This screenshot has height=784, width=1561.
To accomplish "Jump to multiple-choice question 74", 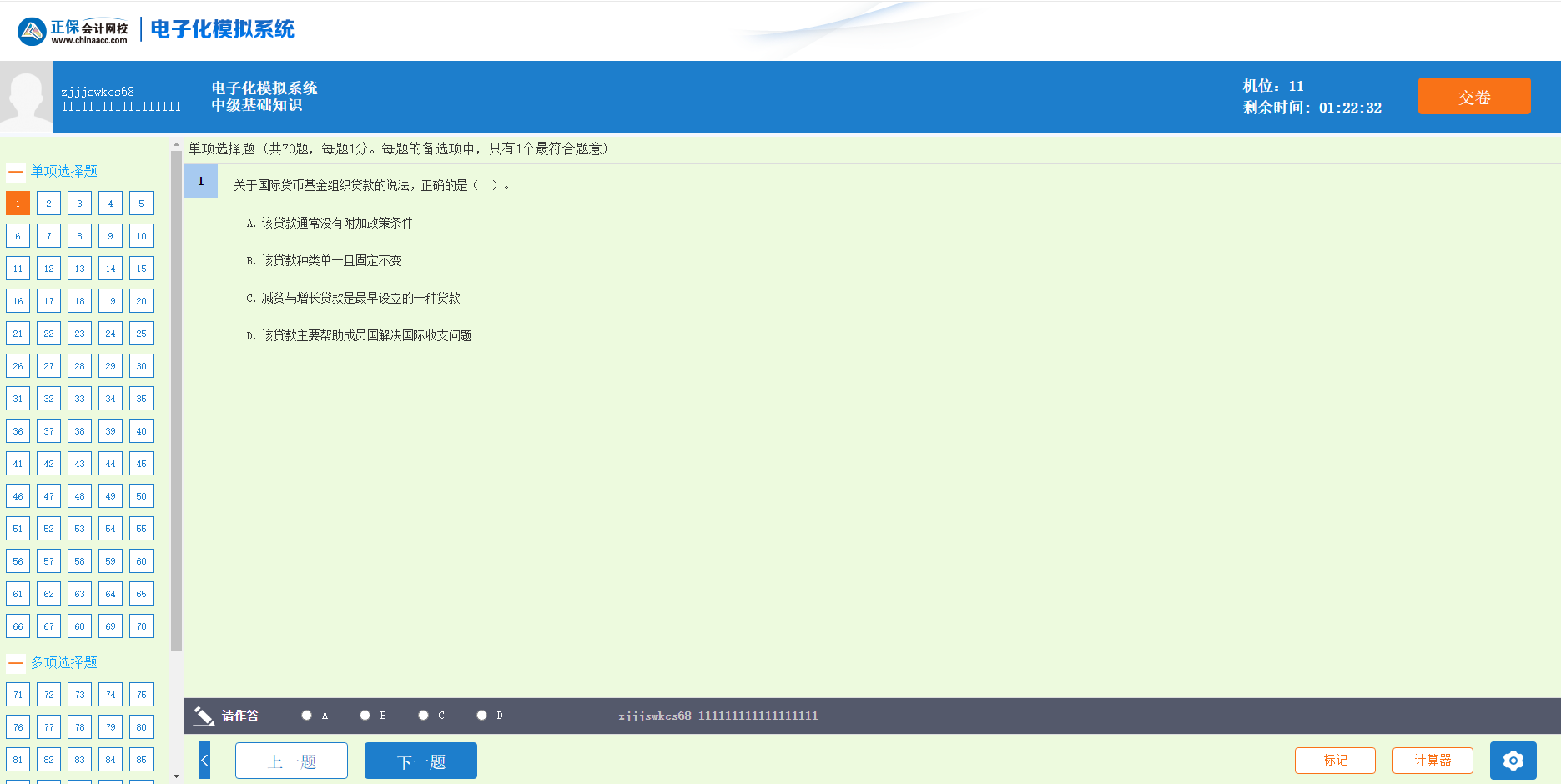I will click(110, 695).
